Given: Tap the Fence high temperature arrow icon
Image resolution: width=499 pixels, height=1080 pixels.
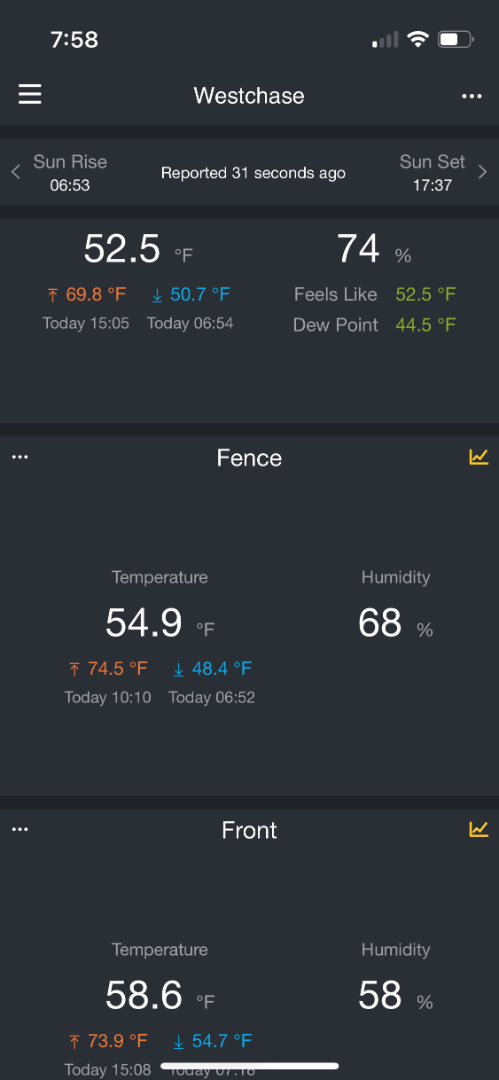Looking at the screenshot, I should [74, 669].
